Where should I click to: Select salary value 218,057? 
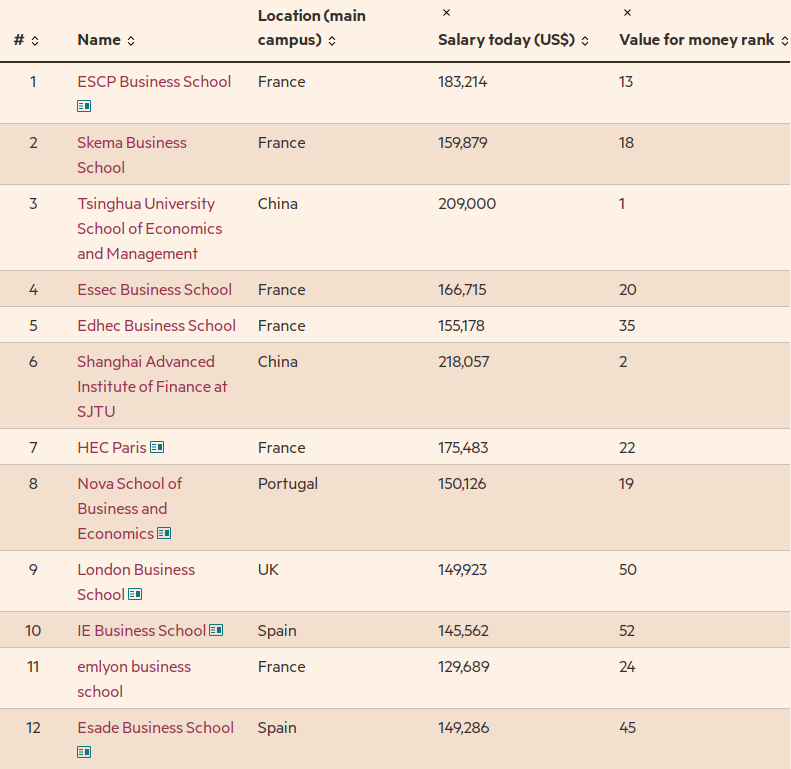pos(464,362)
